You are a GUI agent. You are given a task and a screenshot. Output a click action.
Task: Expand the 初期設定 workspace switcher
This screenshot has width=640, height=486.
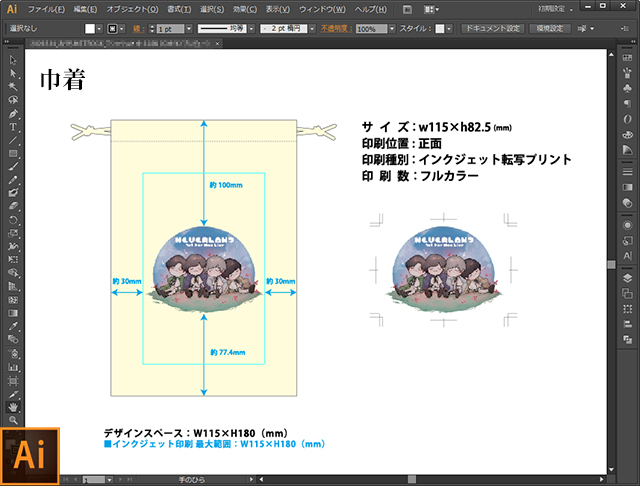[555, 9]
